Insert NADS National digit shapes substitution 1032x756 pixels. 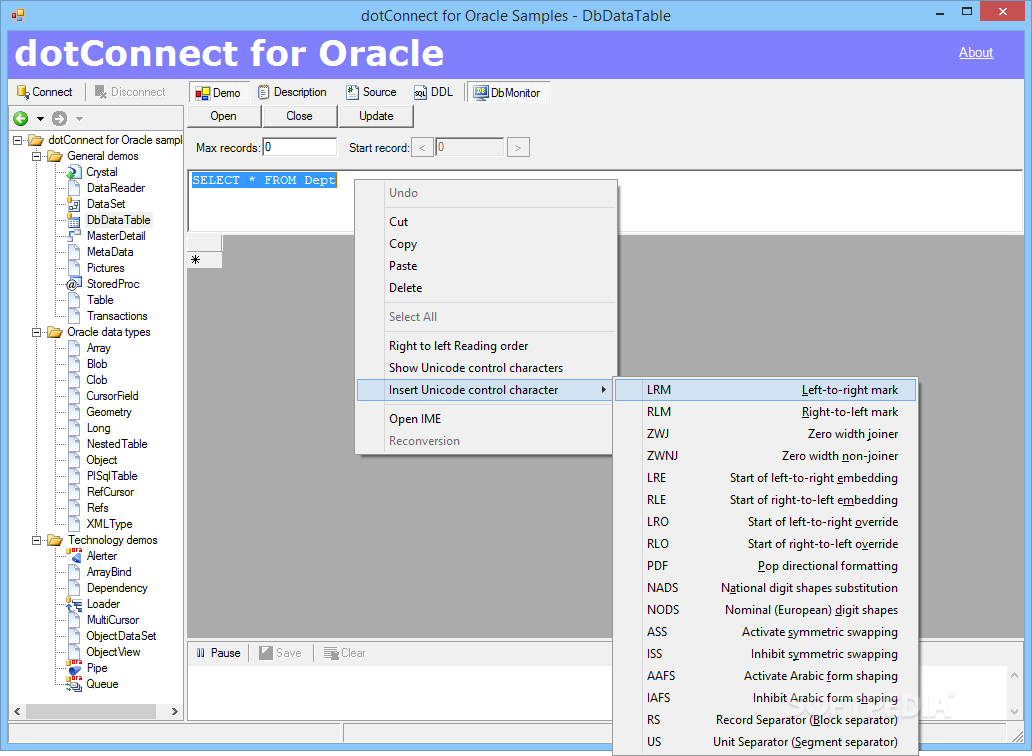point(765,588)
